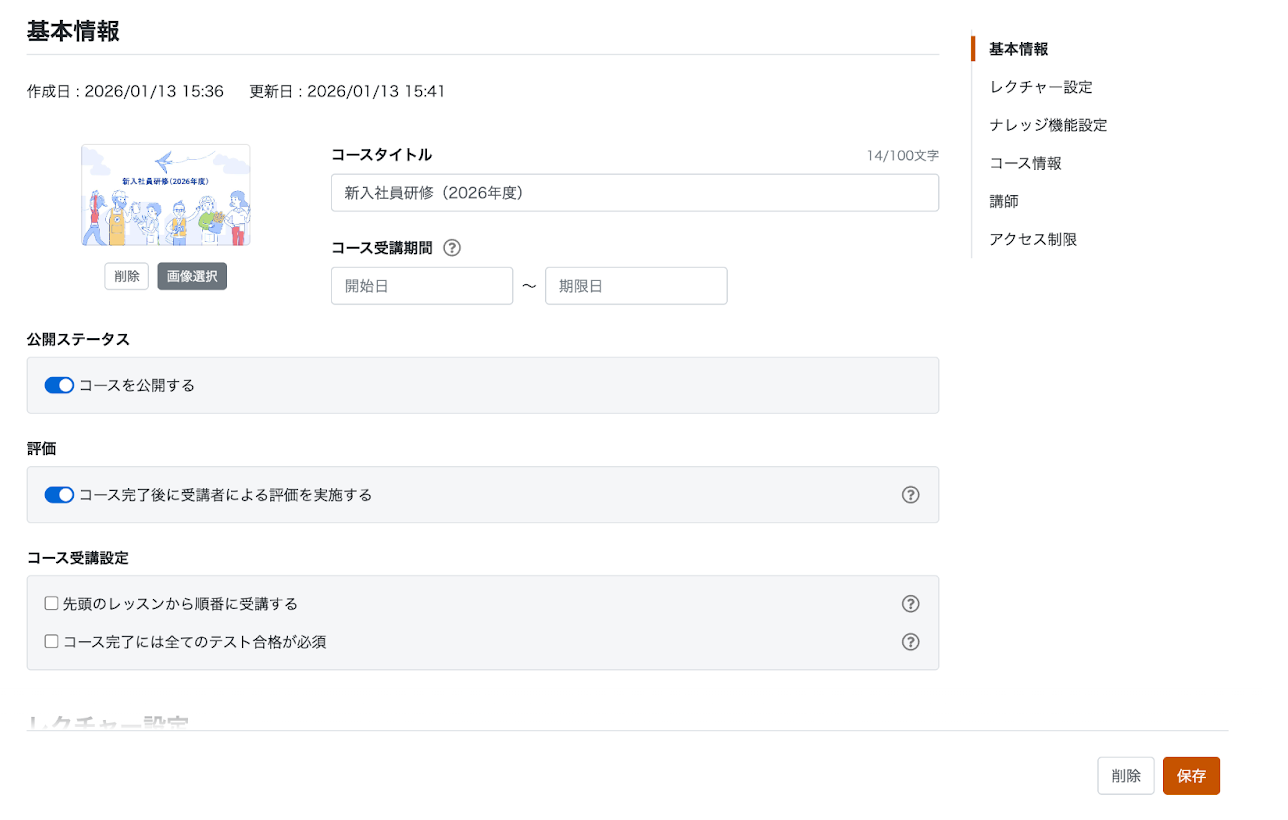1288x820 pixels.
Task: Check コース完了には全てのテスト合格が必須 checkbox
Action: coord(52,642)
